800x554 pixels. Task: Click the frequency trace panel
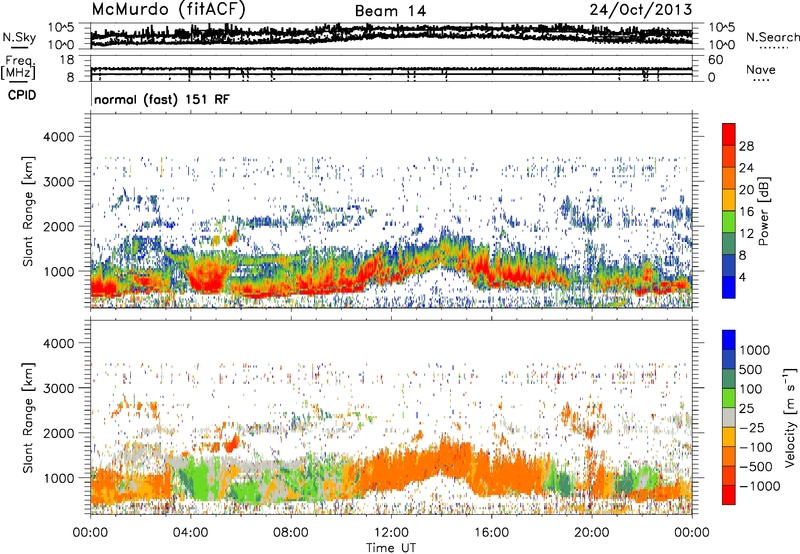tap(391, 68)
